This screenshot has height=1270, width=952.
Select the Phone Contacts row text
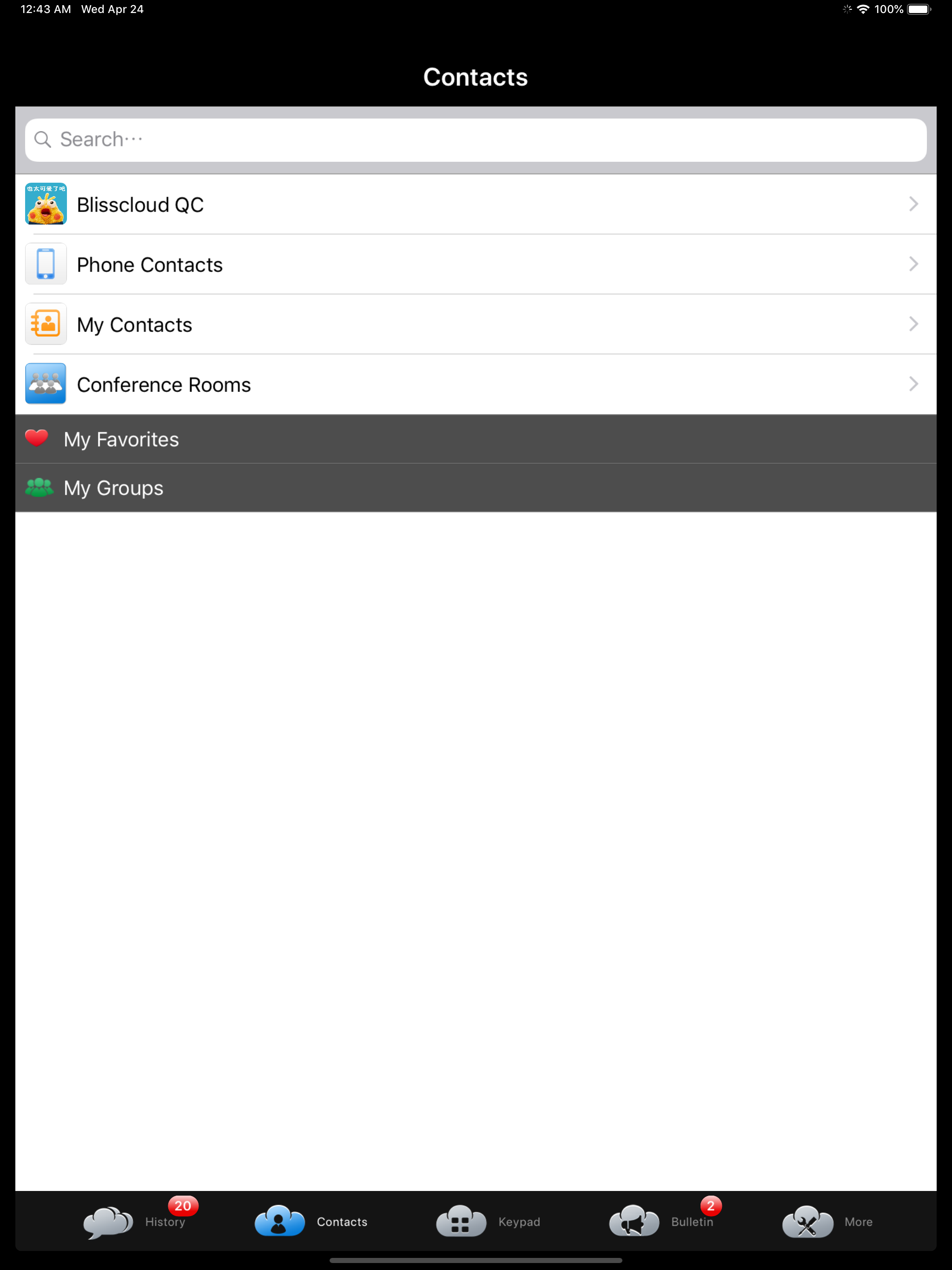(150, 265)
